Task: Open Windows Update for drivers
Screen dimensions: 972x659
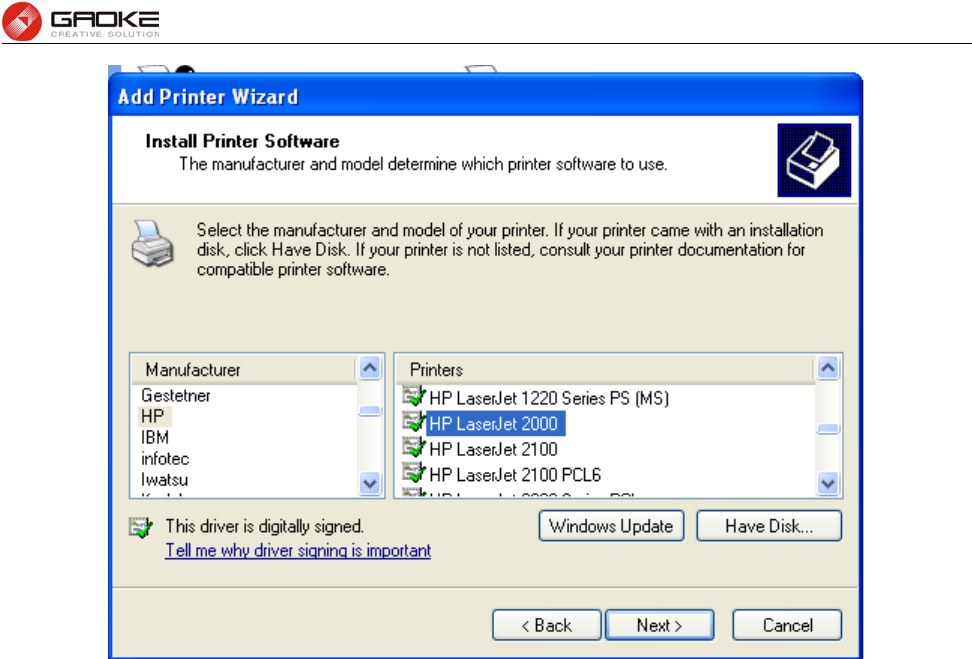Action: (x=611, y=526)
